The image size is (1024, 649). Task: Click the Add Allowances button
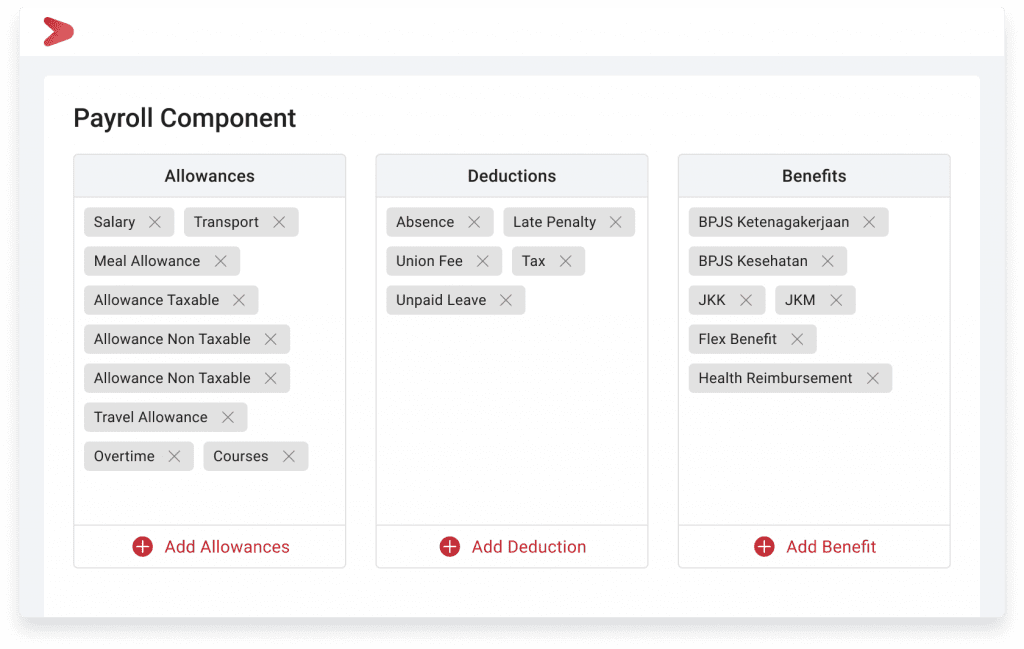[x=211, y=547]
